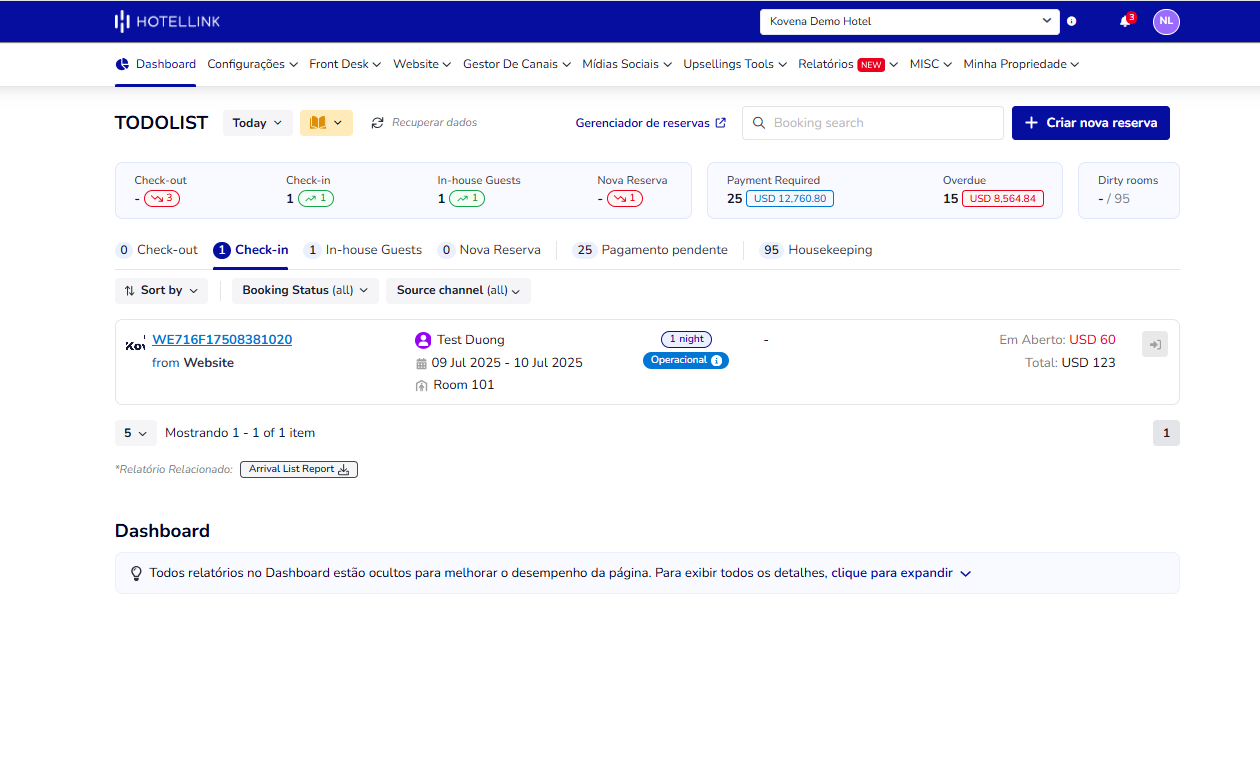Click the Nova Reserva red trend badge

pyautogui.click(x=625, y=198)
